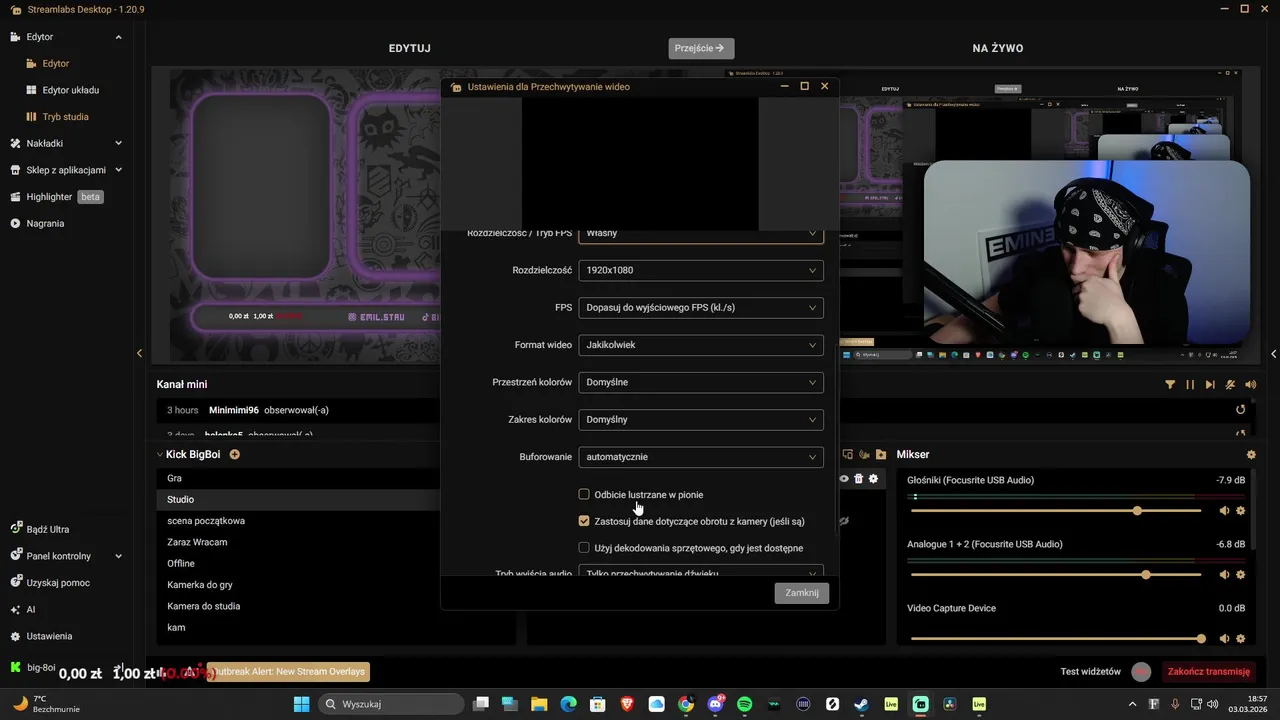Mute Analogue 1 + 2 audio source
Screen dimensions: 1280x720
[x=1225, y=575]
